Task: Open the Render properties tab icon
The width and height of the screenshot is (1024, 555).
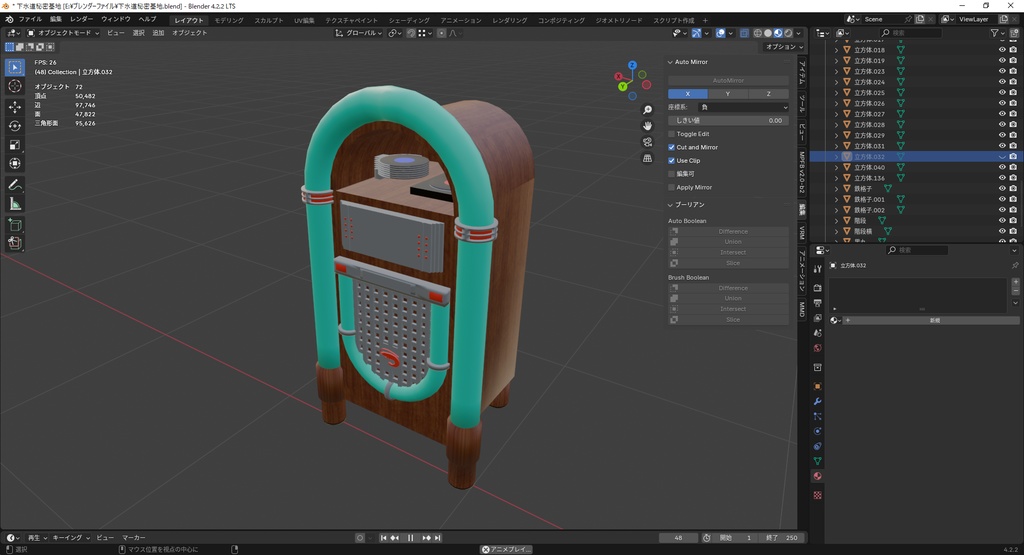Action: click(817, 287)
